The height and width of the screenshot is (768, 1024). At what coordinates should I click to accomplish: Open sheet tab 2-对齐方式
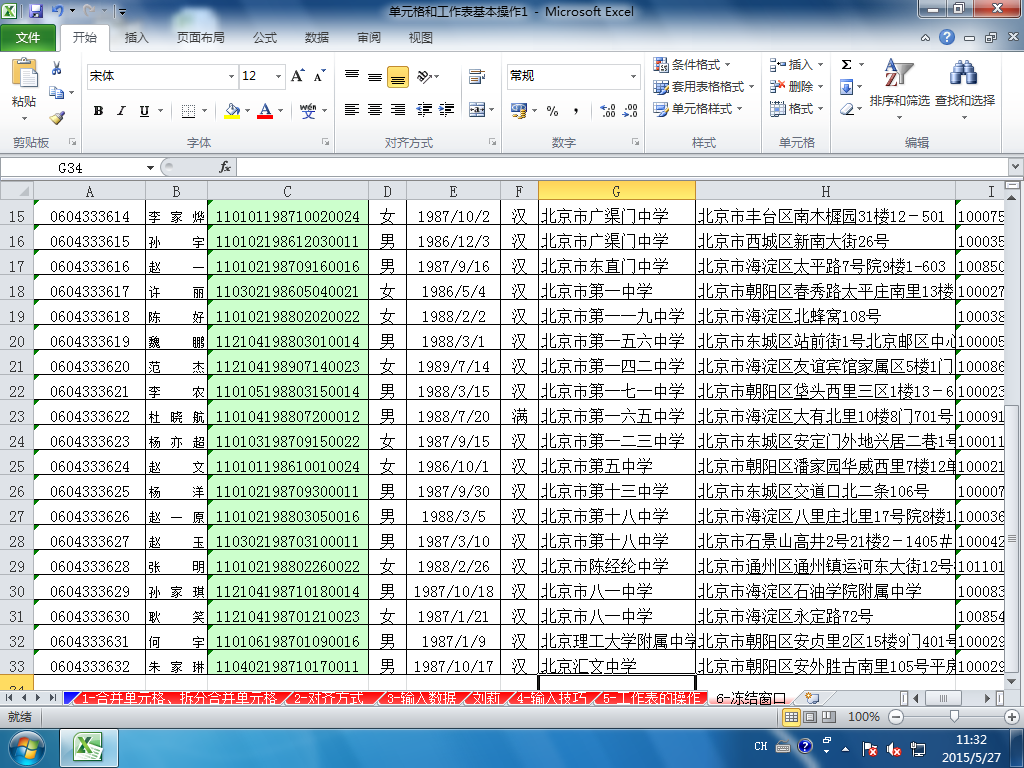328,698
